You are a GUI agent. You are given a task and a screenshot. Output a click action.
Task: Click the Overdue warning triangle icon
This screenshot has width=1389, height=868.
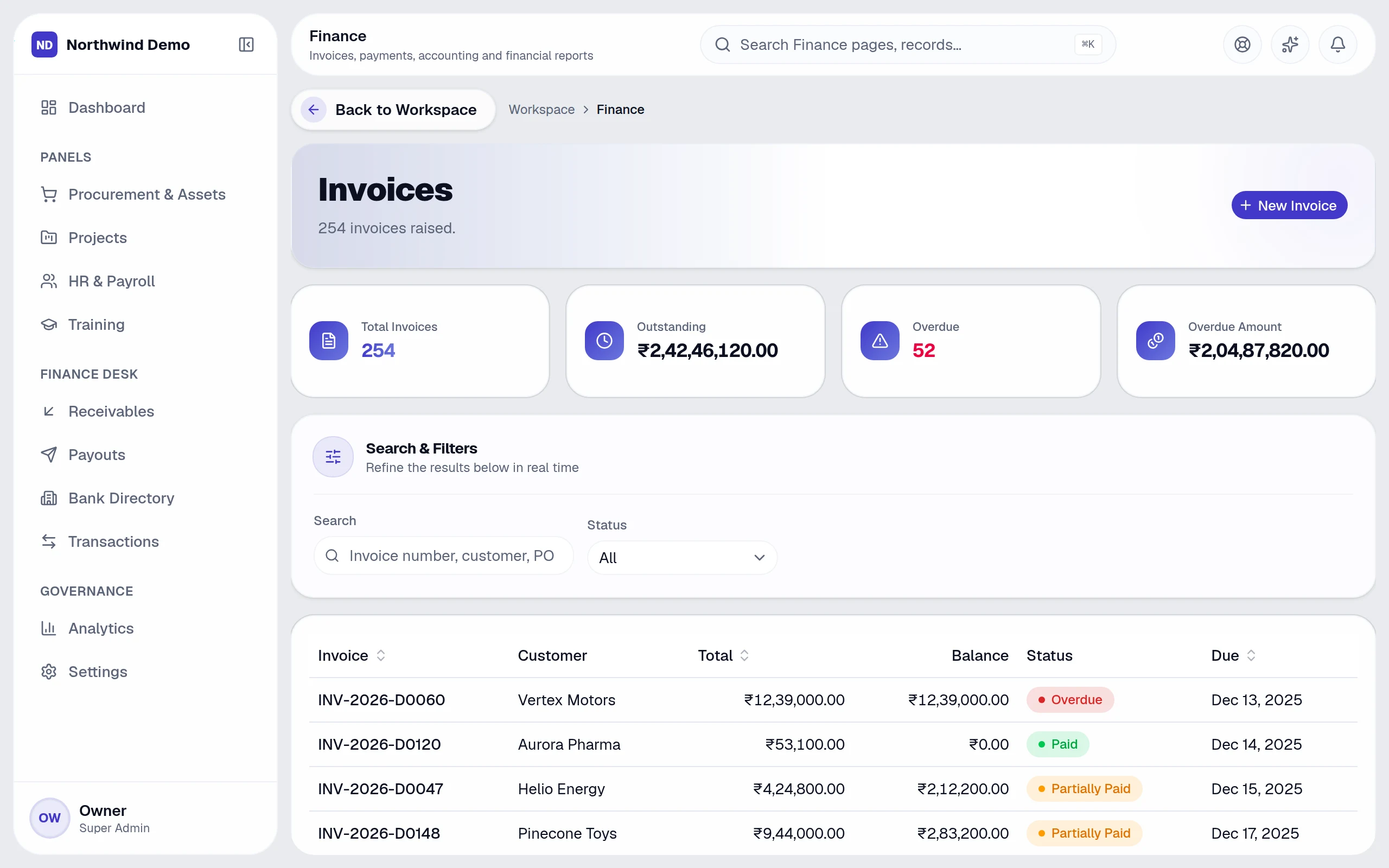(x=880, y=341)
